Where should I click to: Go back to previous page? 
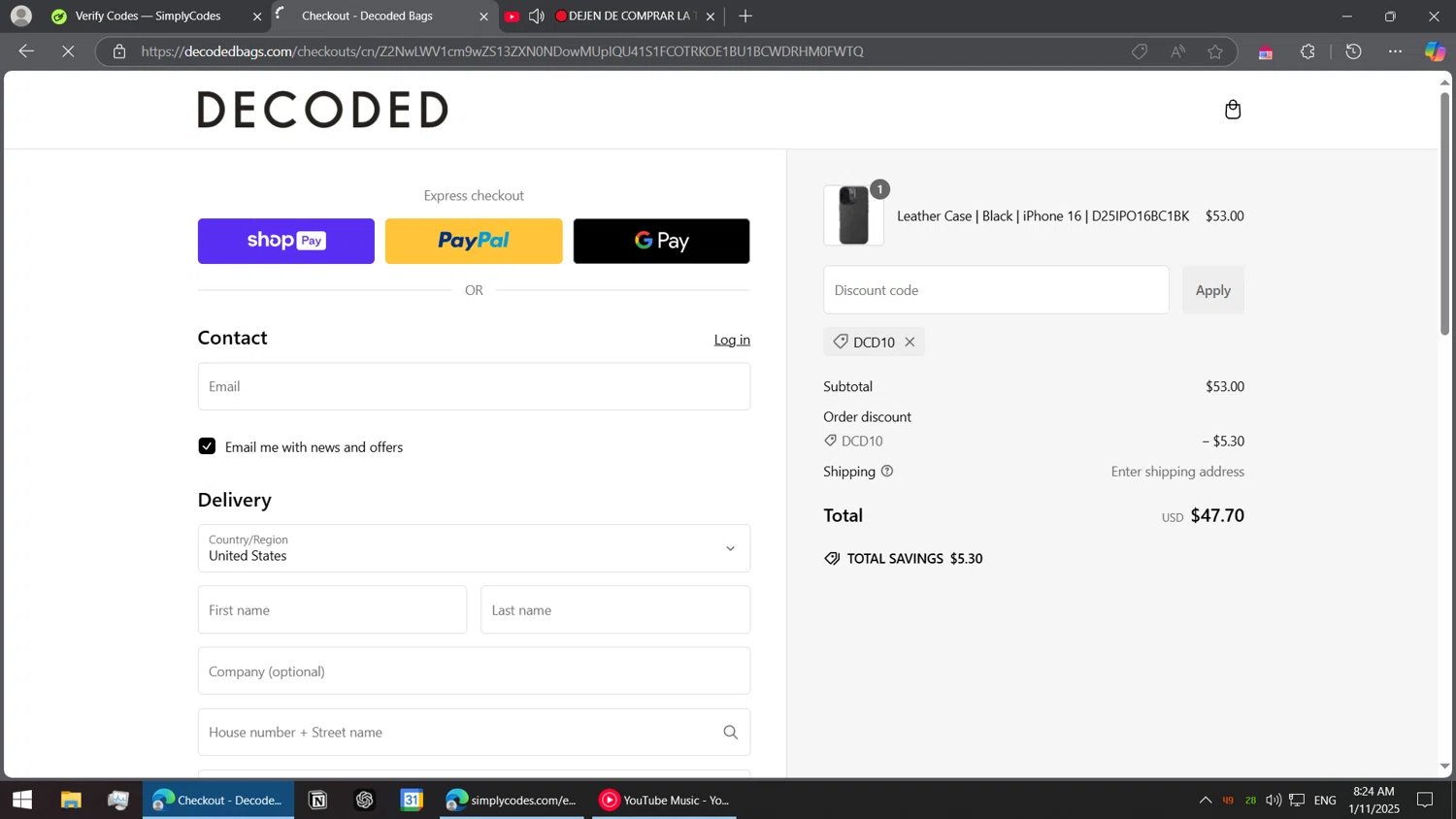coord(26,51)
